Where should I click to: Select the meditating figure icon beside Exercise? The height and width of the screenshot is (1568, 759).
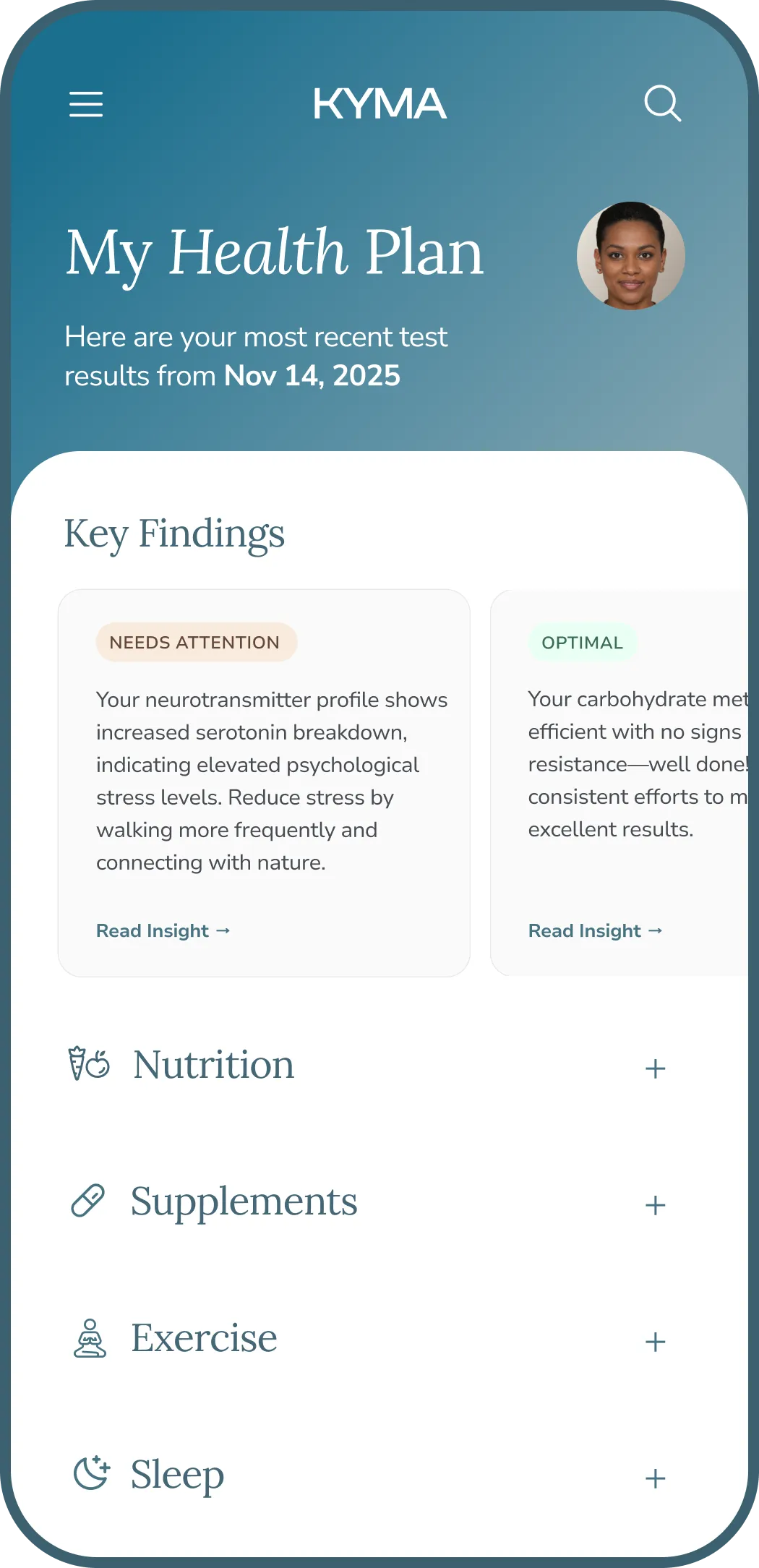90,1337
